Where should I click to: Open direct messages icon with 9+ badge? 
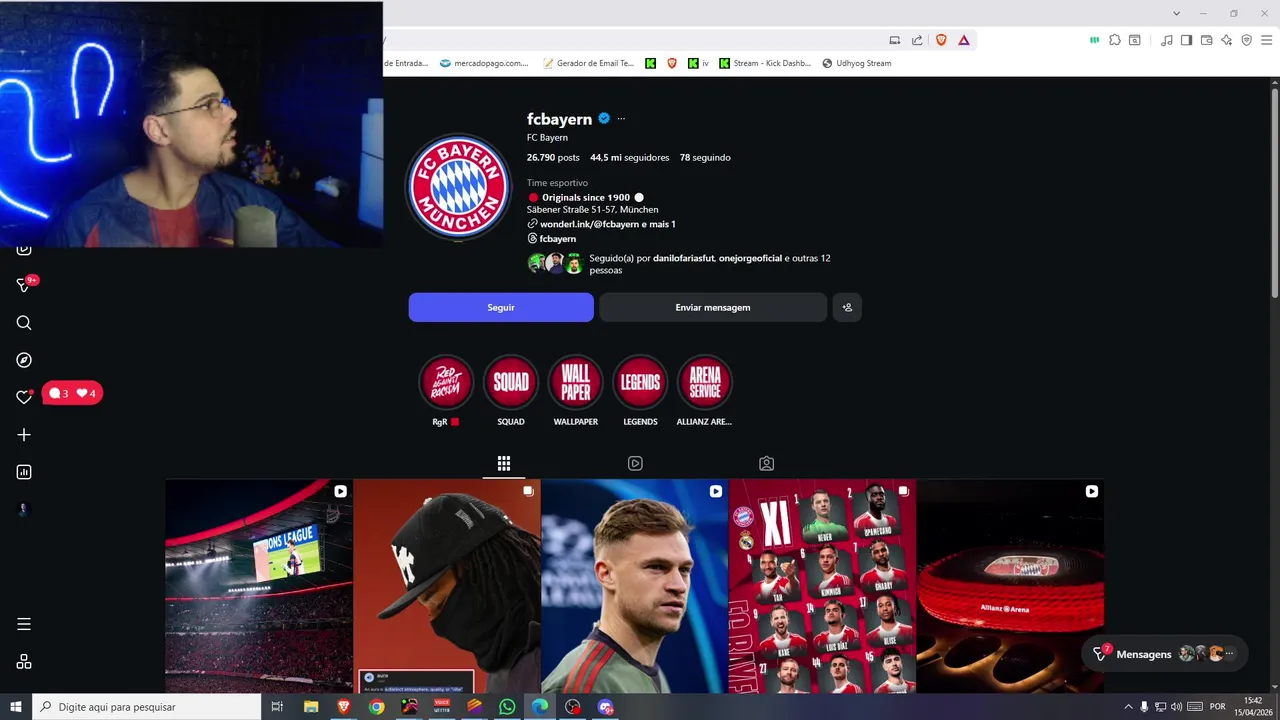24,285
